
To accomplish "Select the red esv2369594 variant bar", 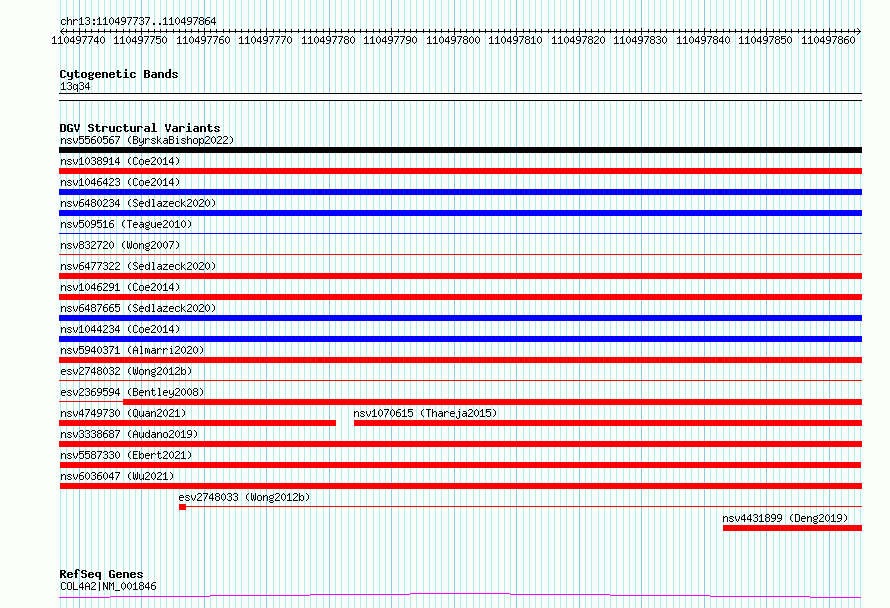I will [x=492, y=402].
